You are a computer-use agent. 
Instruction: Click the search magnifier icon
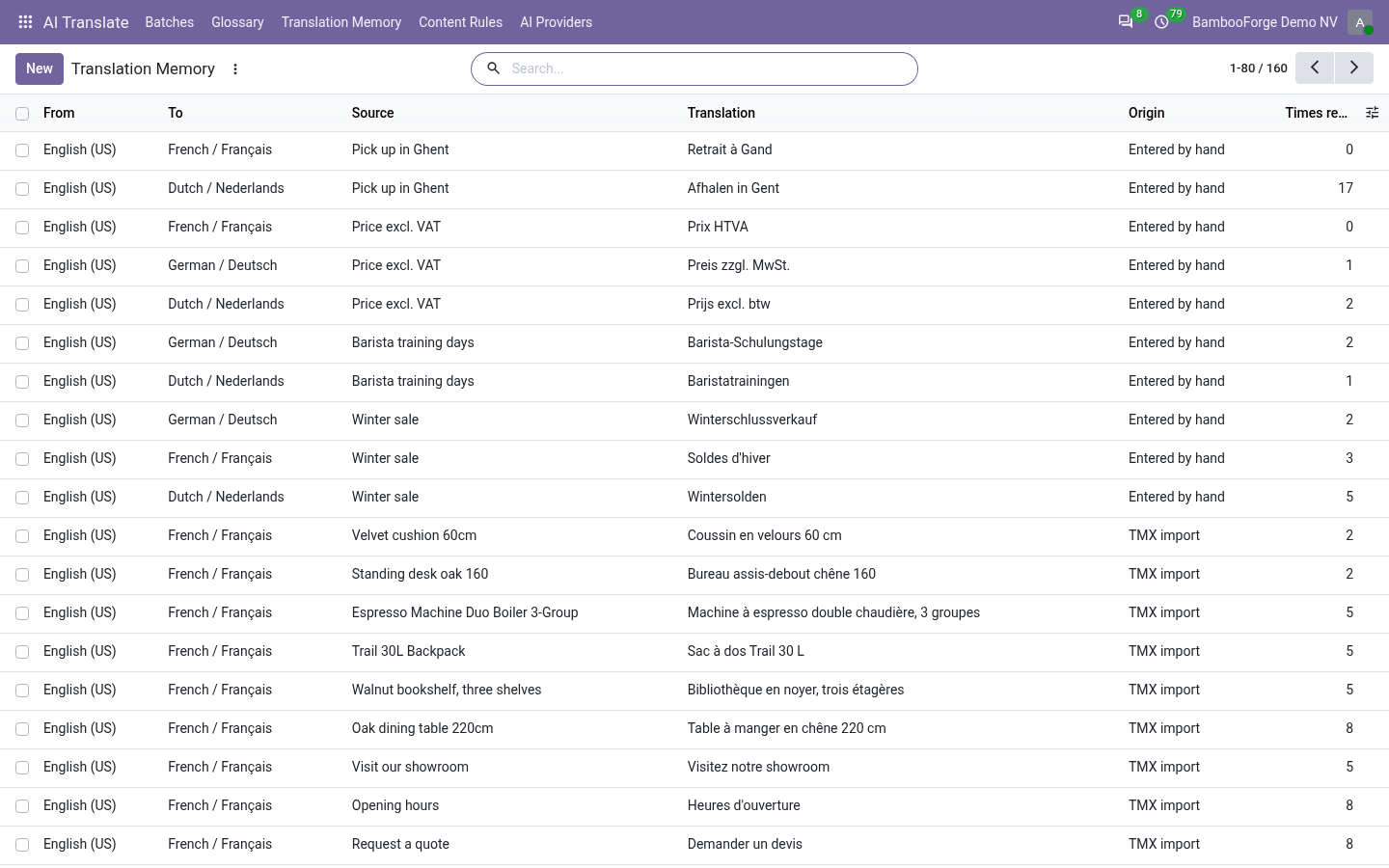click(x=493, y=68)
